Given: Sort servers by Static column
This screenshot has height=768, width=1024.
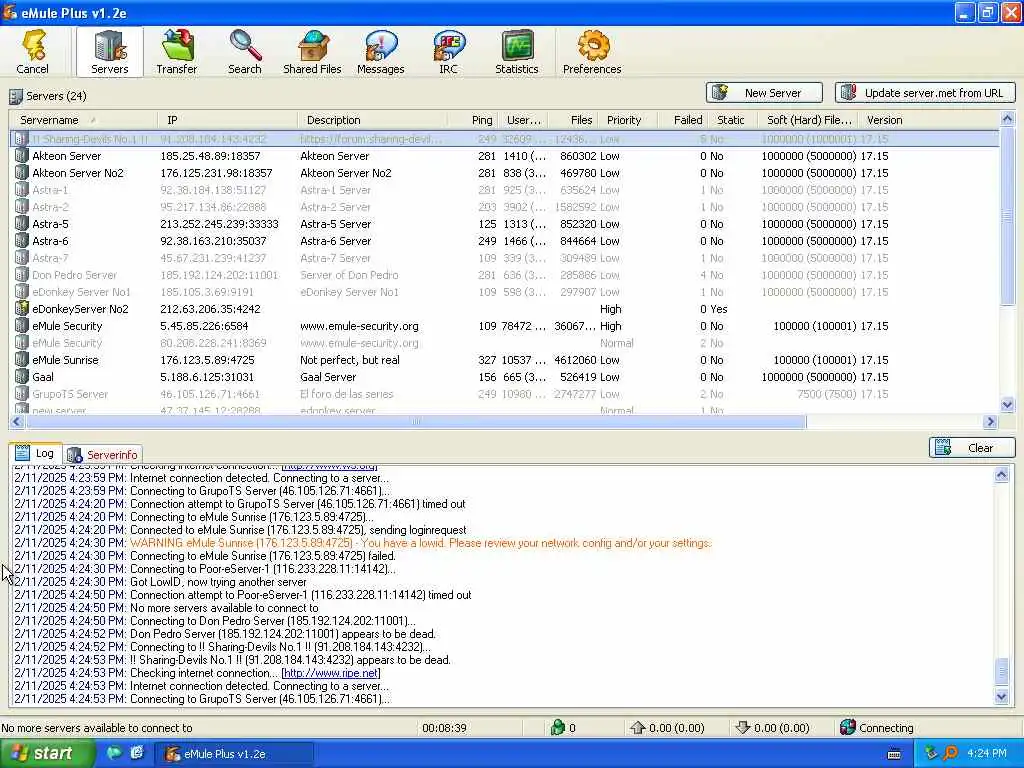Looking at the screenshot, I should point(731,120).
